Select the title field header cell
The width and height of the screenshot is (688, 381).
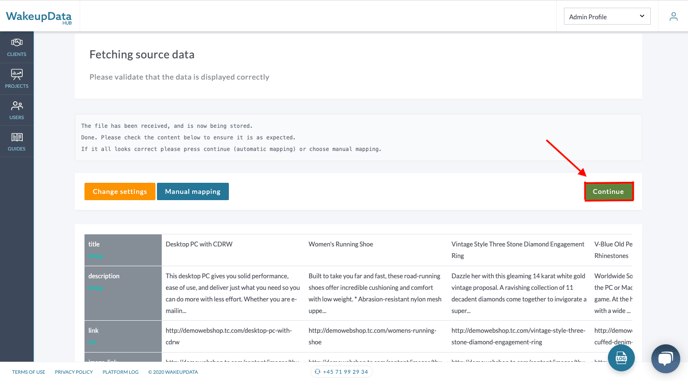click(123, 250)
